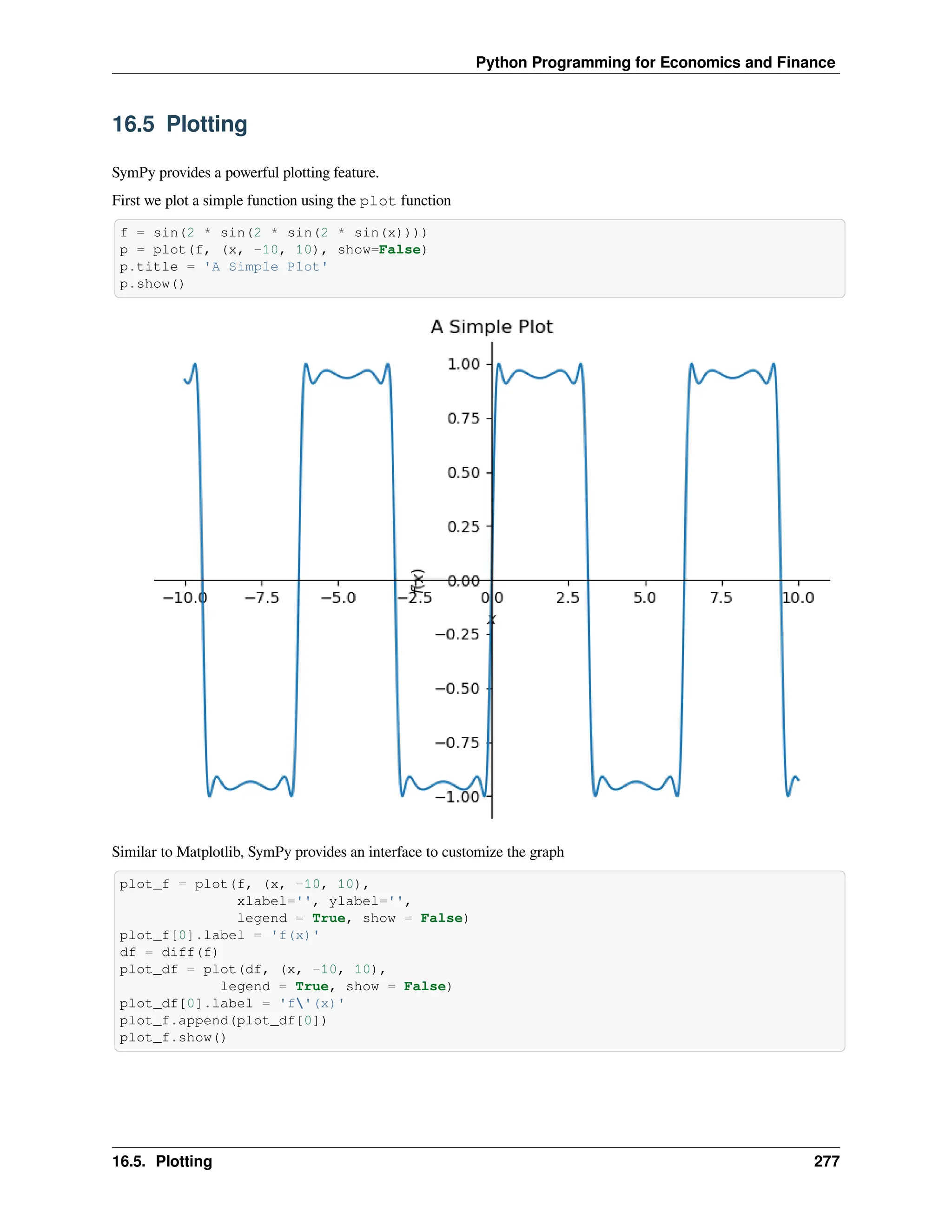The width and height of the screenshot is (952, 1232).
Task: Click the code line 'plot_f = plot(f, (x, -10, 10),'
Action: [244, 884]
